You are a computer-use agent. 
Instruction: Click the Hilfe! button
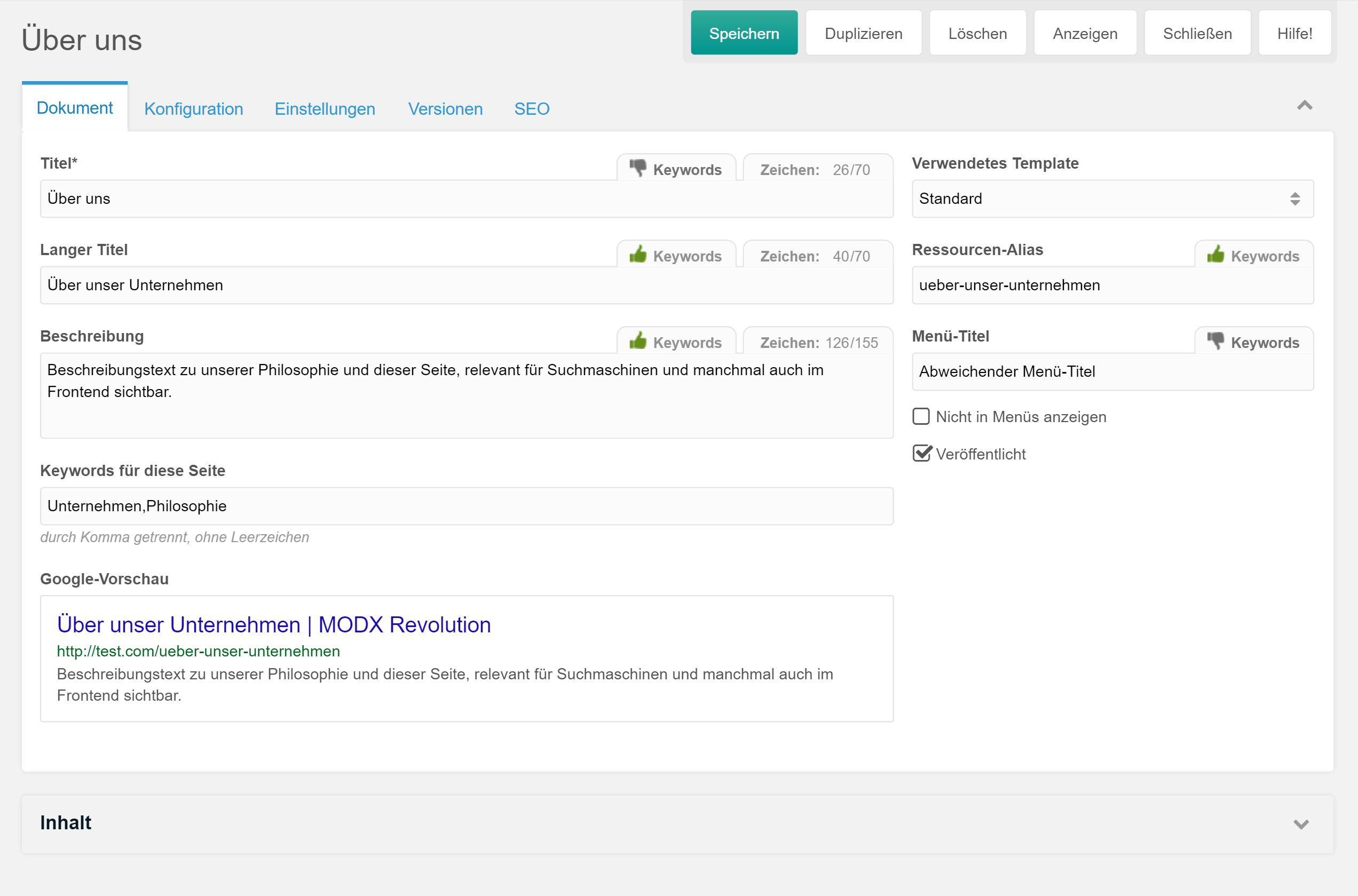pyautogui.click(x=1294, y=34)
